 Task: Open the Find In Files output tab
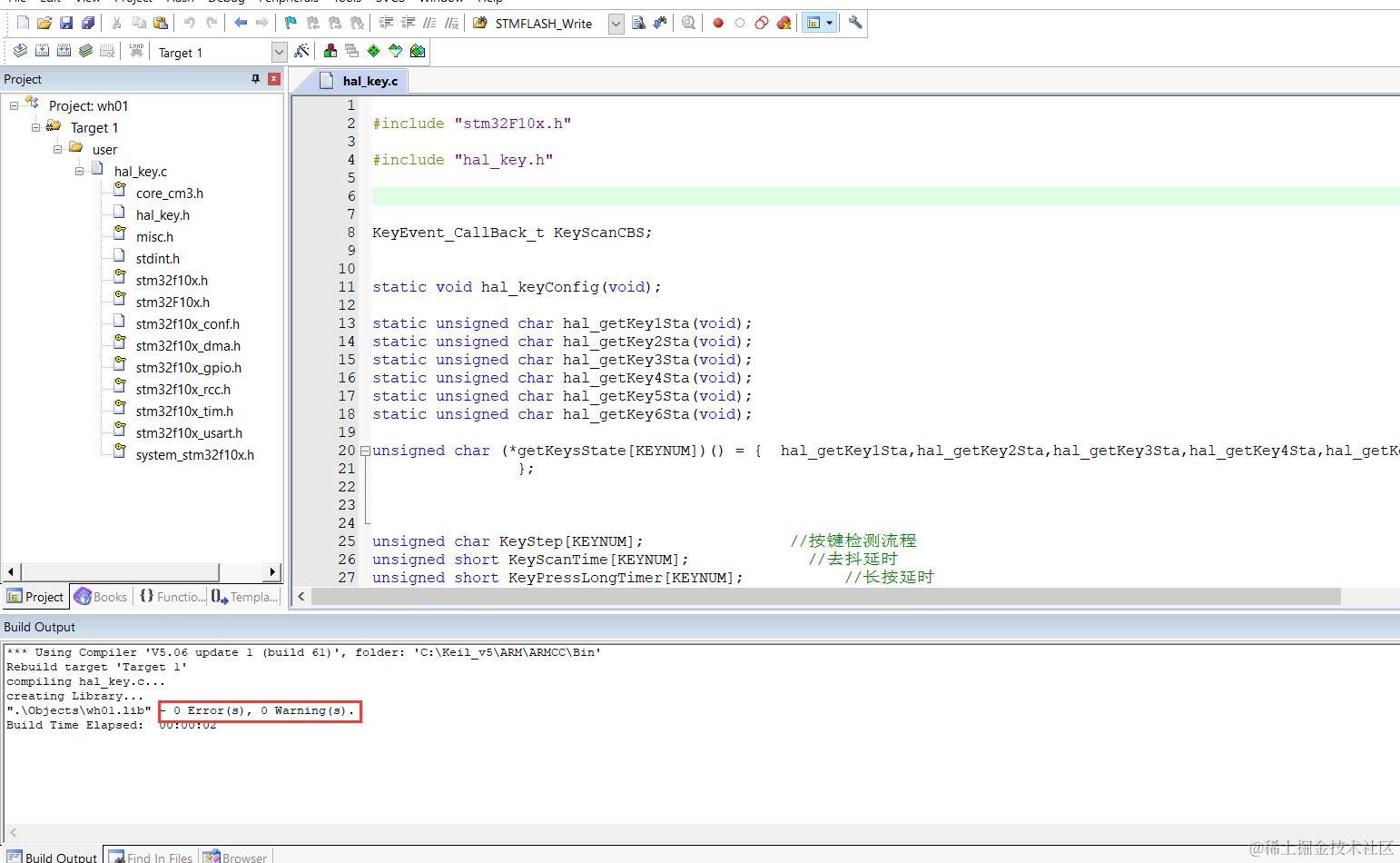[152, 857]
